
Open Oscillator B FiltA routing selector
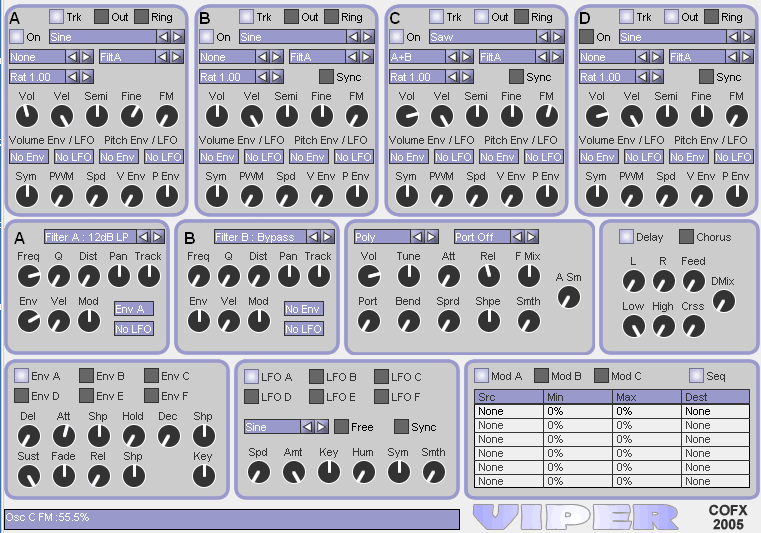tap(317, 57)
